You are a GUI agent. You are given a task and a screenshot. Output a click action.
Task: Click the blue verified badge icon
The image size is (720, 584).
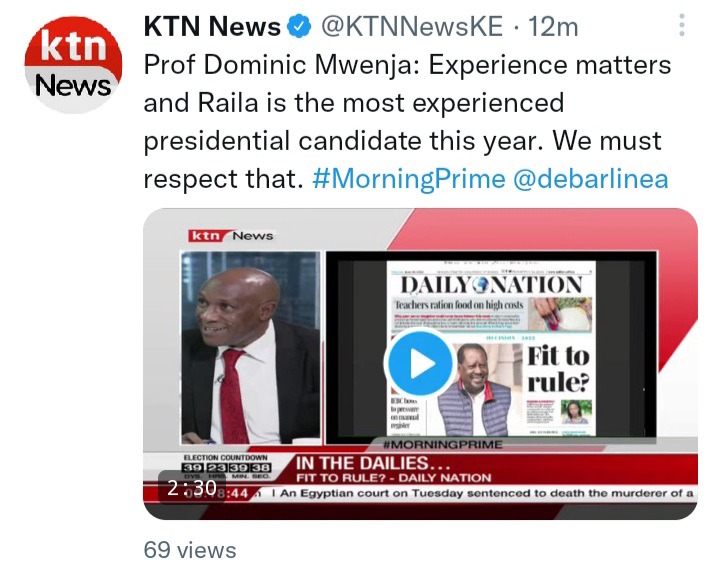click(299, 26)
